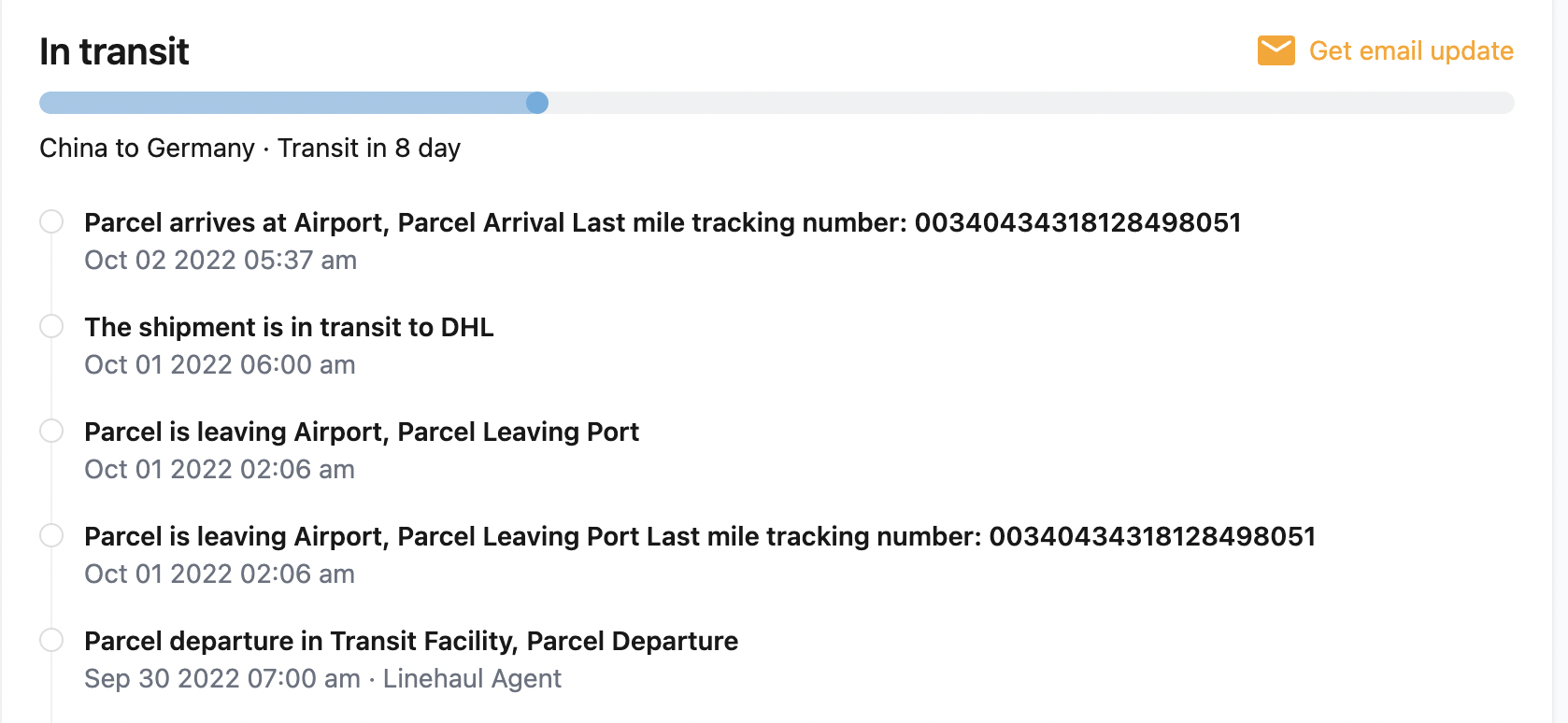
Task: Click the Oct 02 2022 05:37 am timestamp
Action: (x=221, y=260)
